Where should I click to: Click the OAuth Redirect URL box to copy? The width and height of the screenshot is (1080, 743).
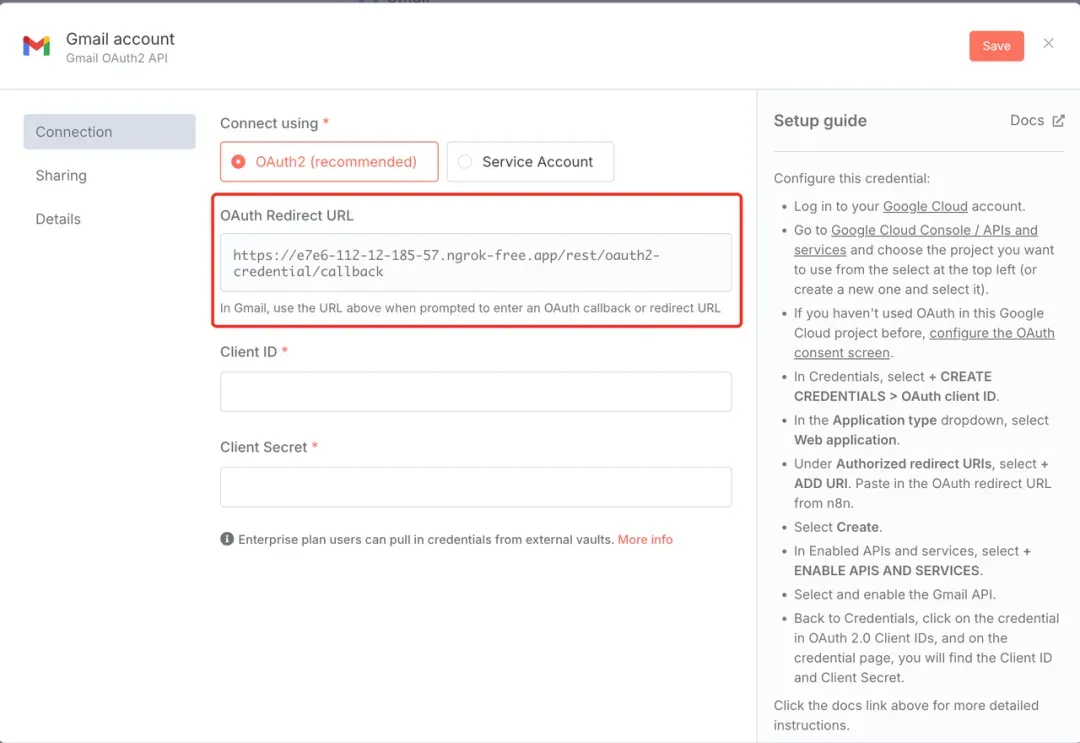476,262
